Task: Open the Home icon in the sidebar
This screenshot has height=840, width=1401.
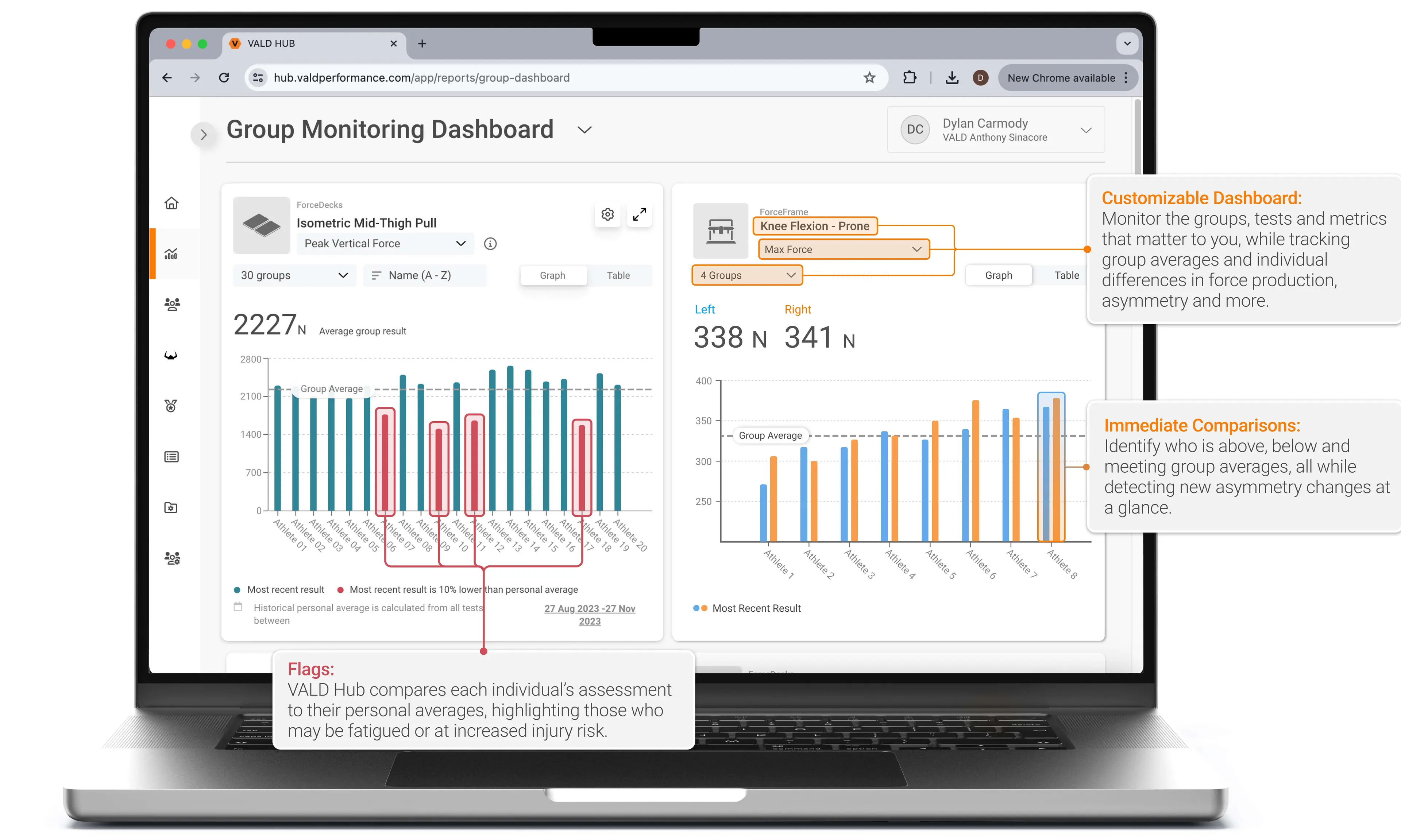Action: tap(171, 203)
